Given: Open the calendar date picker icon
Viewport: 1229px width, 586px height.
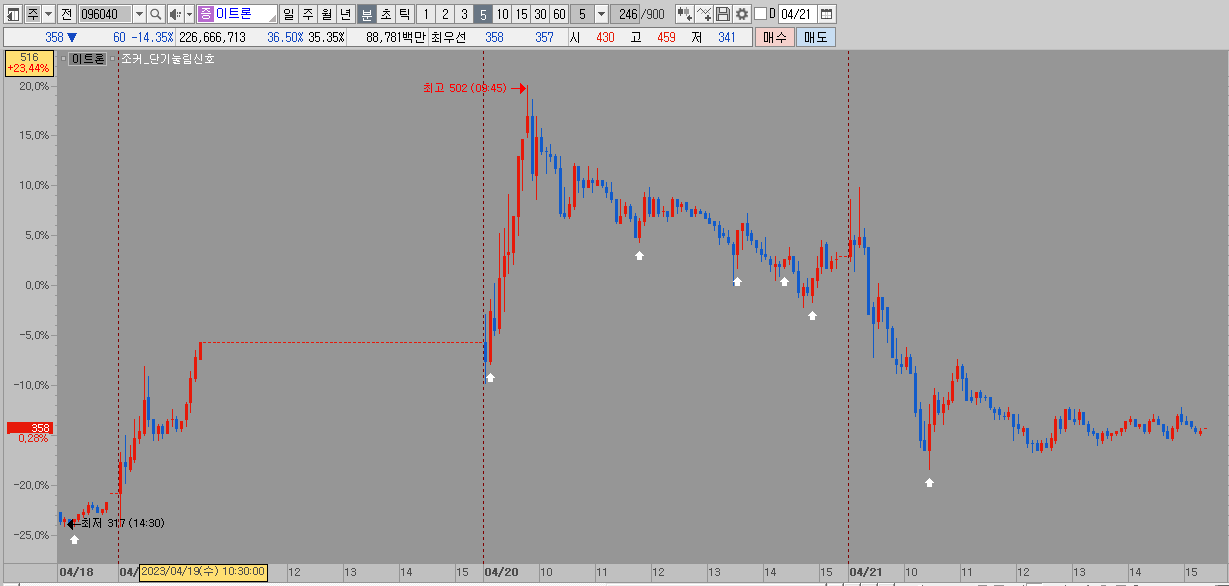Looking at the screenshot, I should pos(828,14).
